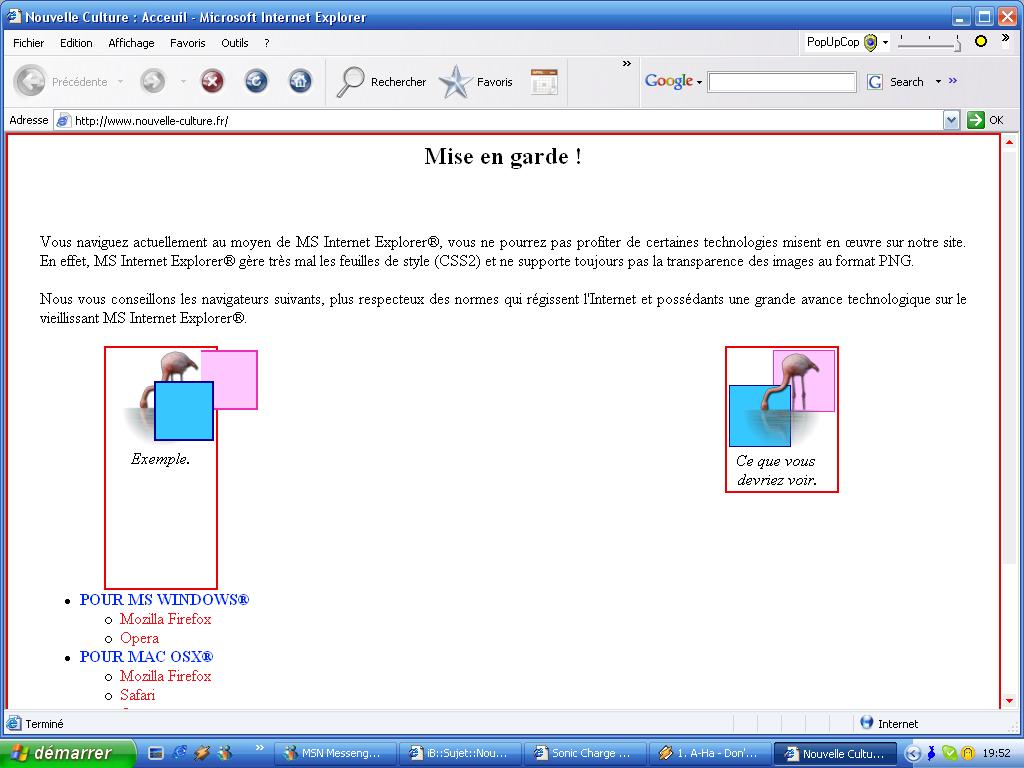The height and width of the screenshot is (768, 1024).
Task: Launch Winamp from quick launch
Action: tap(202, 753)
